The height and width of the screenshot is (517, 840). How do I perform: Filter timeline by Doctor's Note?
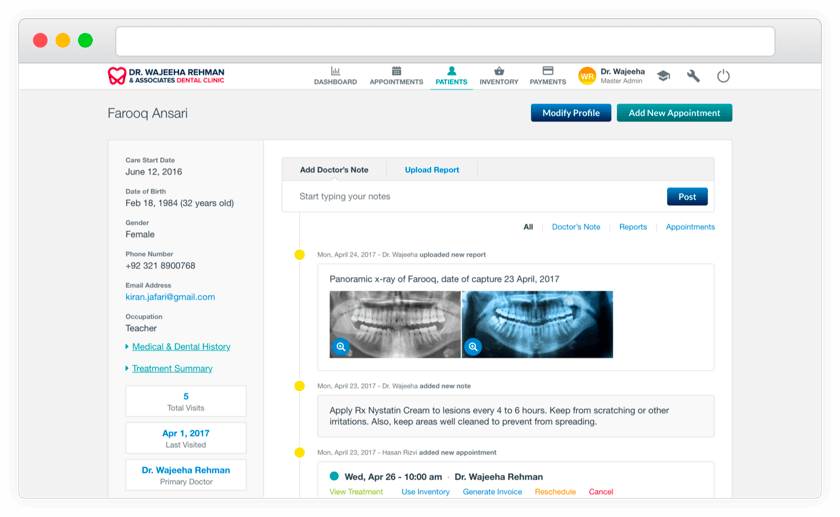576,227
